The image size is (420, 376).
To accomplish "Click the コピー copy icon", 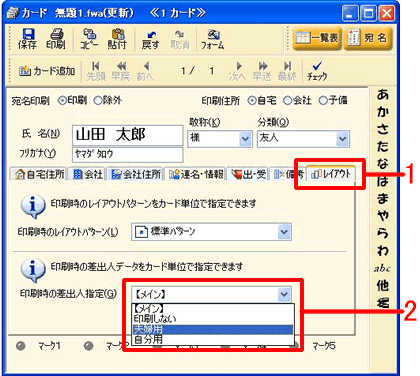I will [89, 39].
